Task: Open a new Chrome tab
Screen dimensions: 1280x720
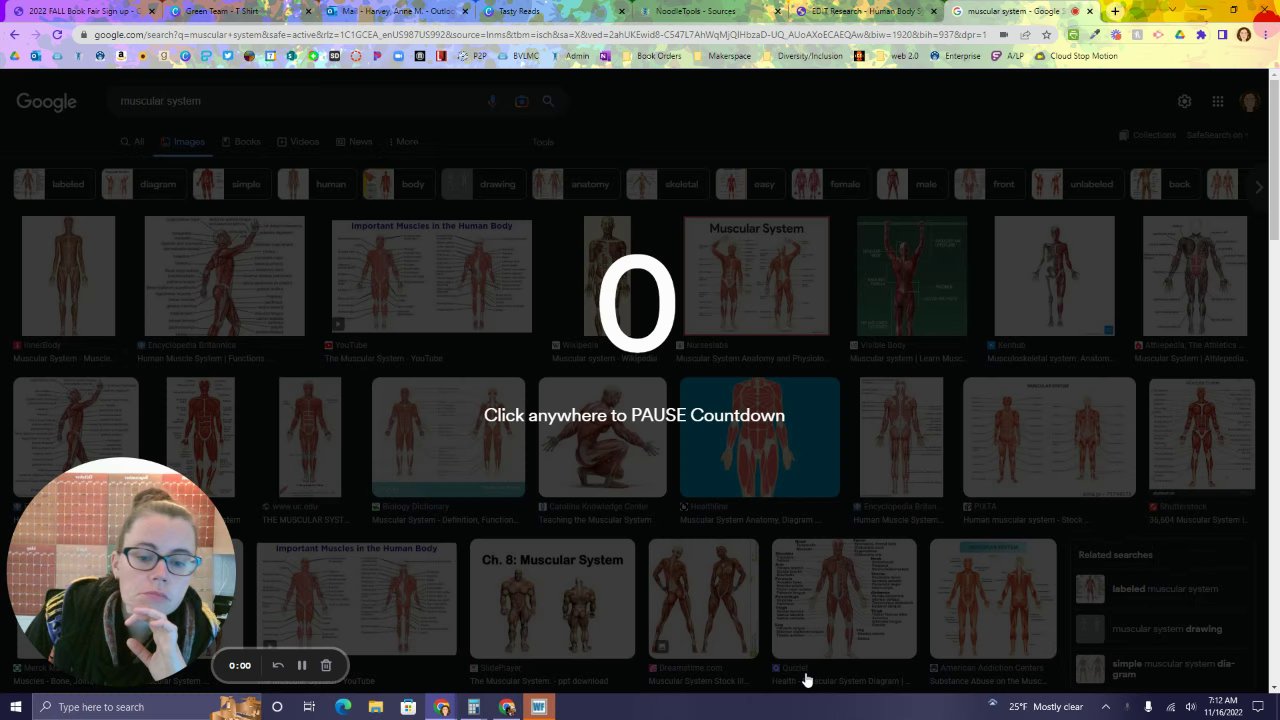Action: [x=1115, y=11]
